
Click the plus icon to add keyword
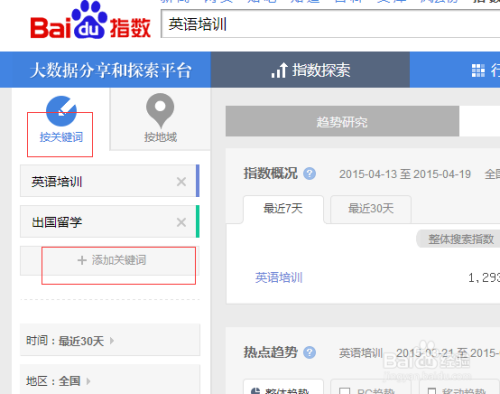[x=82, y=260]
